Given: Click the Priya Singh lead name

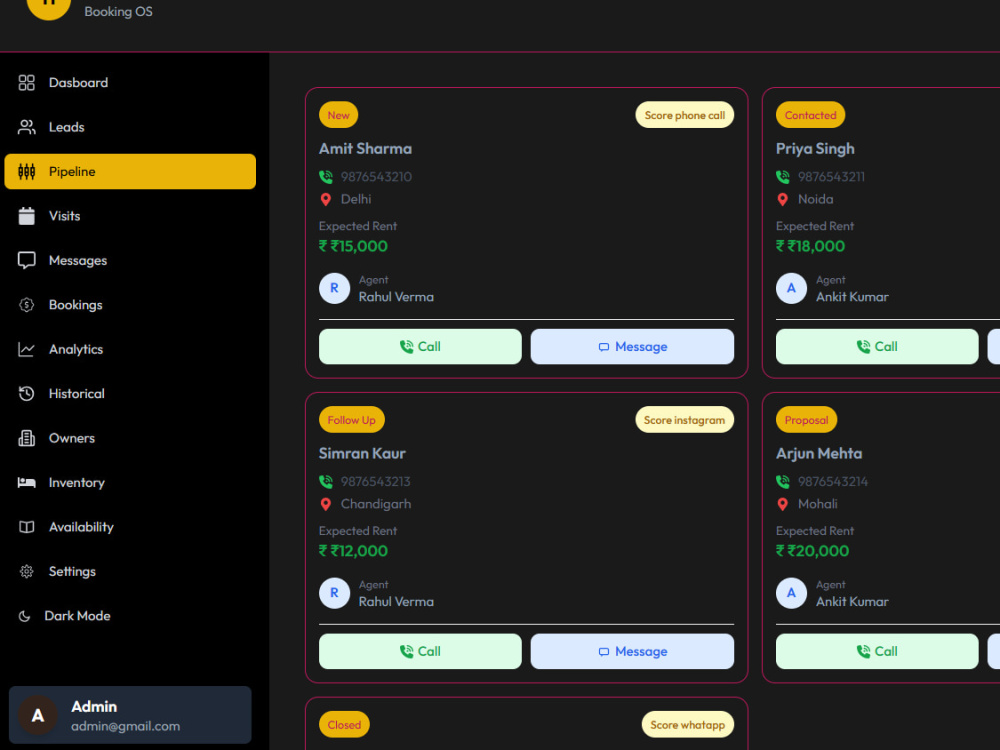Looking at the screenshot, I should [815, 149].
